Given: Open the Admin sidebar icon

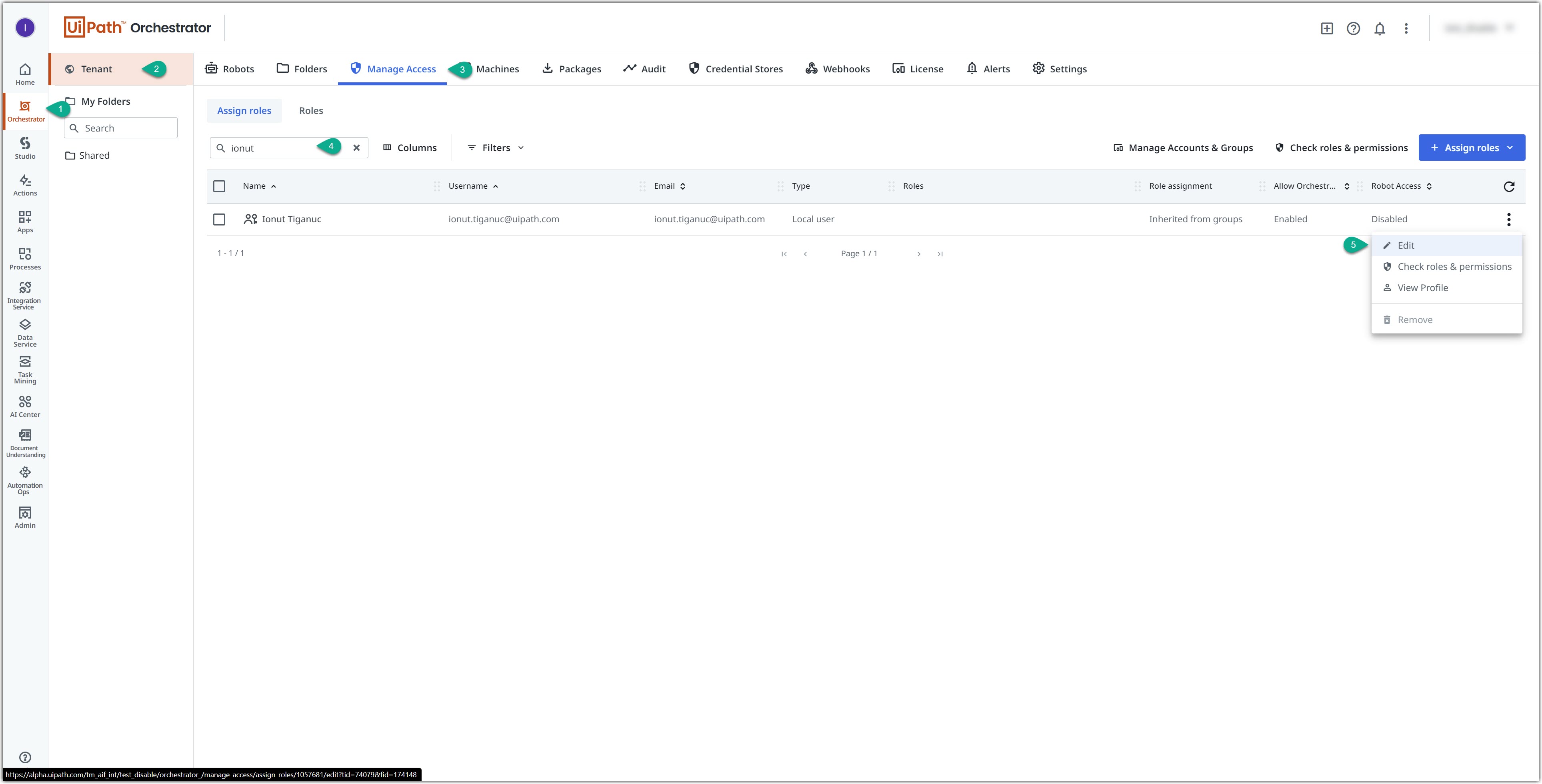Looking at the screenshot, I should (24, 518).
